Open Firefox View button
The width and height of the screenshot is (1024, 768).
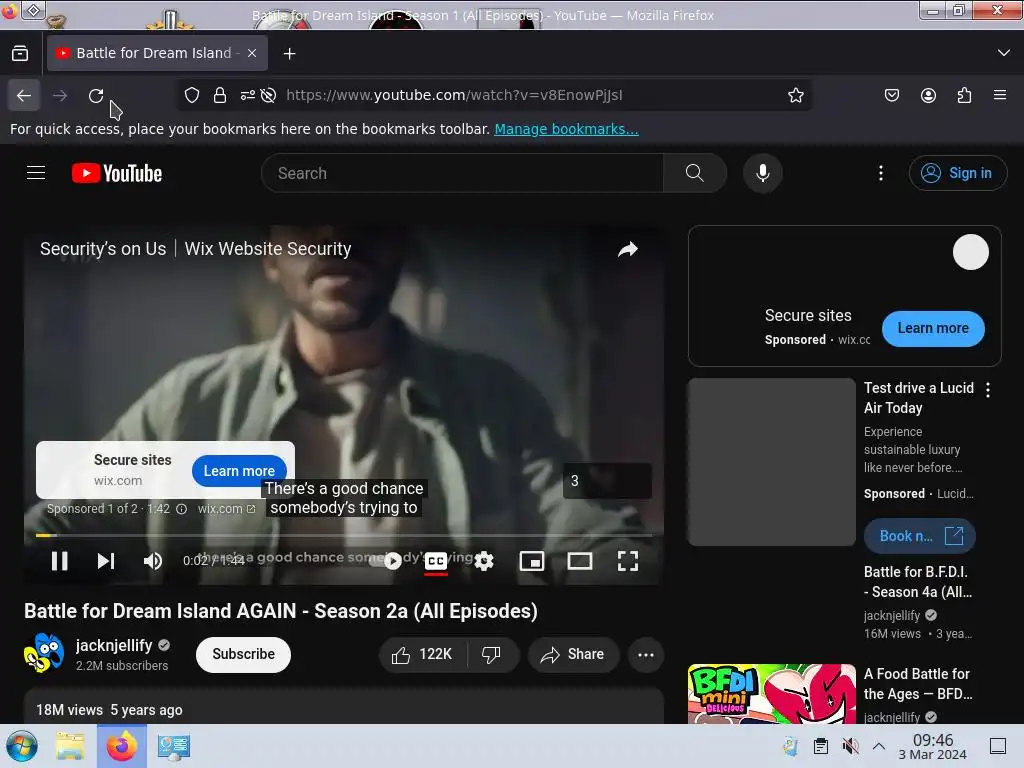20,54
